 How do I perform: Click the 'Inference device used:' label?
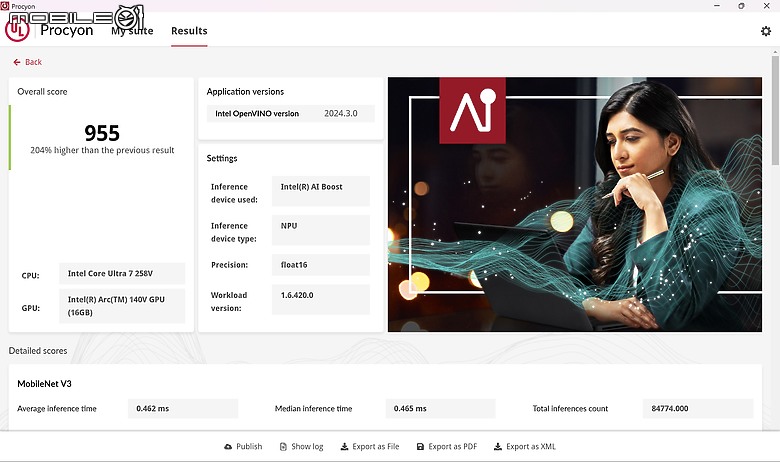tap(234, 193)
